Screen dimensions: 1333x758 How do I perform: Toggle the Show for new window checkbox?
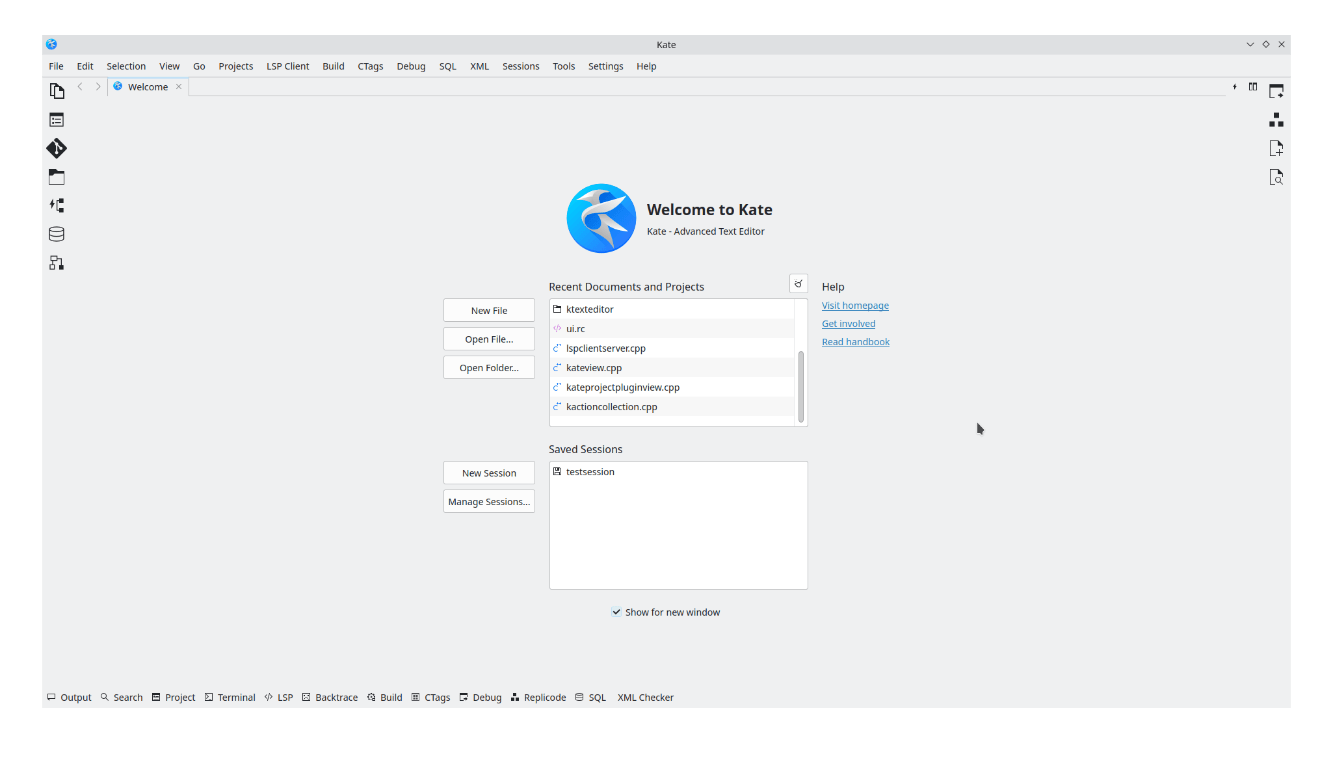pos(617,611)
